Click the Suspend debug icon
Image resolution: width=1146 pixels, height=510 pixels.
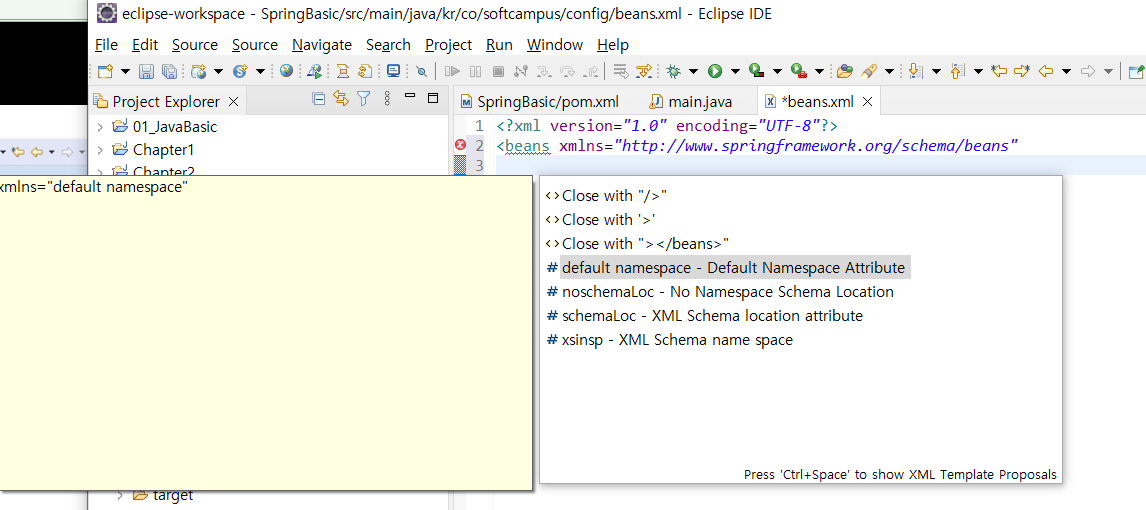(x=475, y=71)
